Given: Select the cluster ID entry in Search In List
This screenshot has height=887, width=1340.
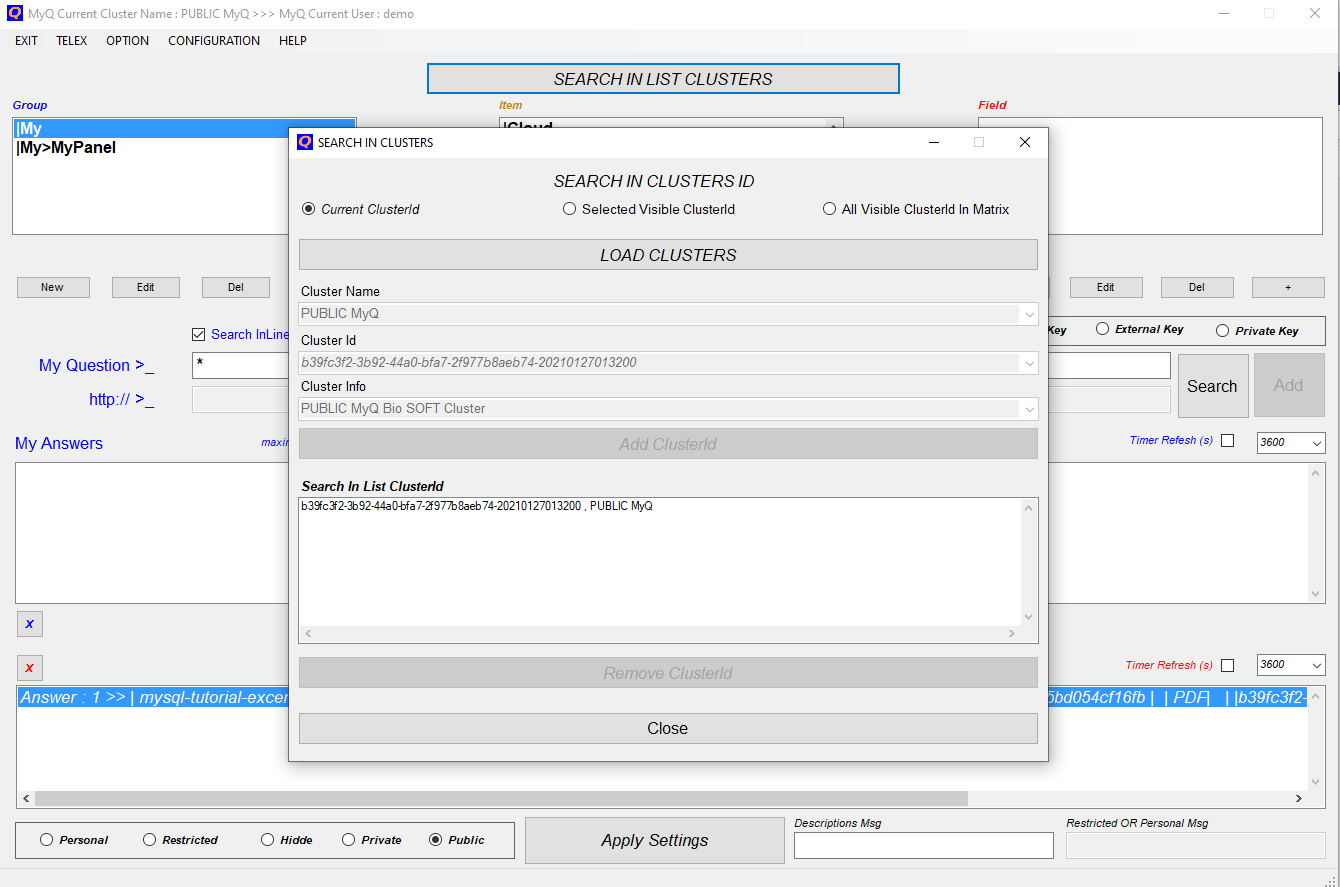Looking at the screenshot, I should [x=477, y=506].
